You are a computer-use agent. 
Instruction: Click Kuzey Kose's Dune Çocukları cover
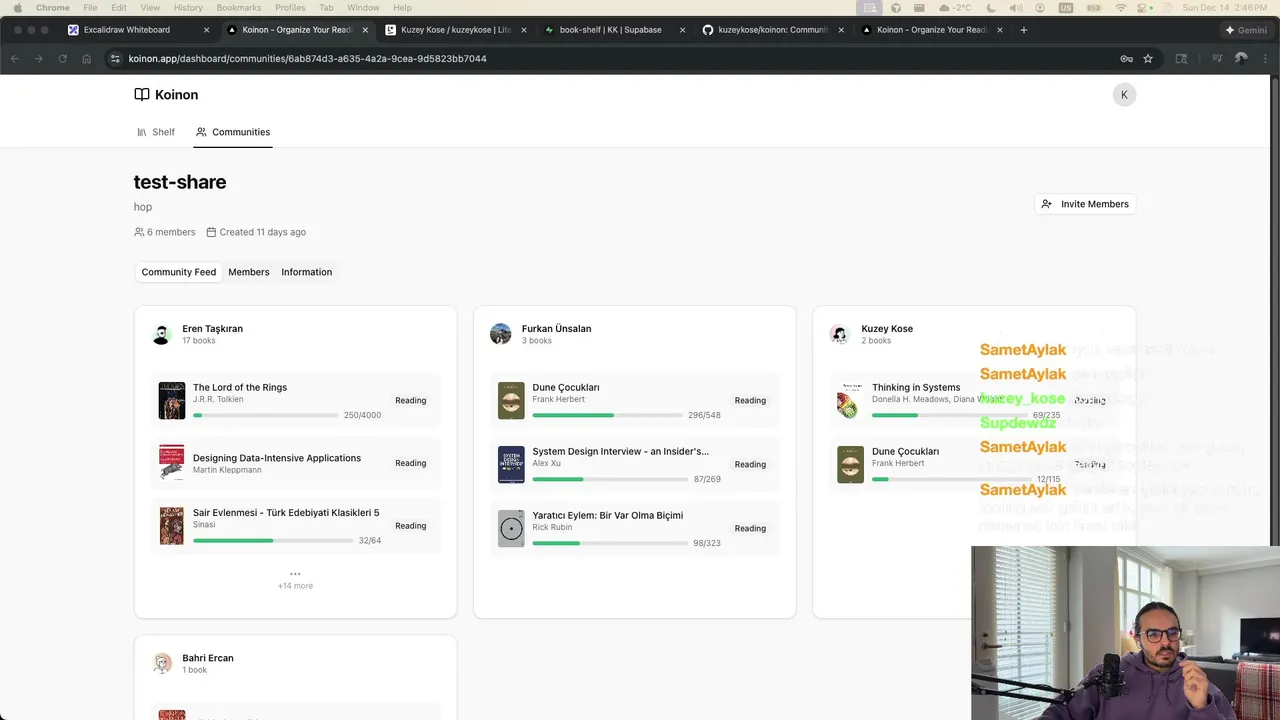[x=850, y=464]
